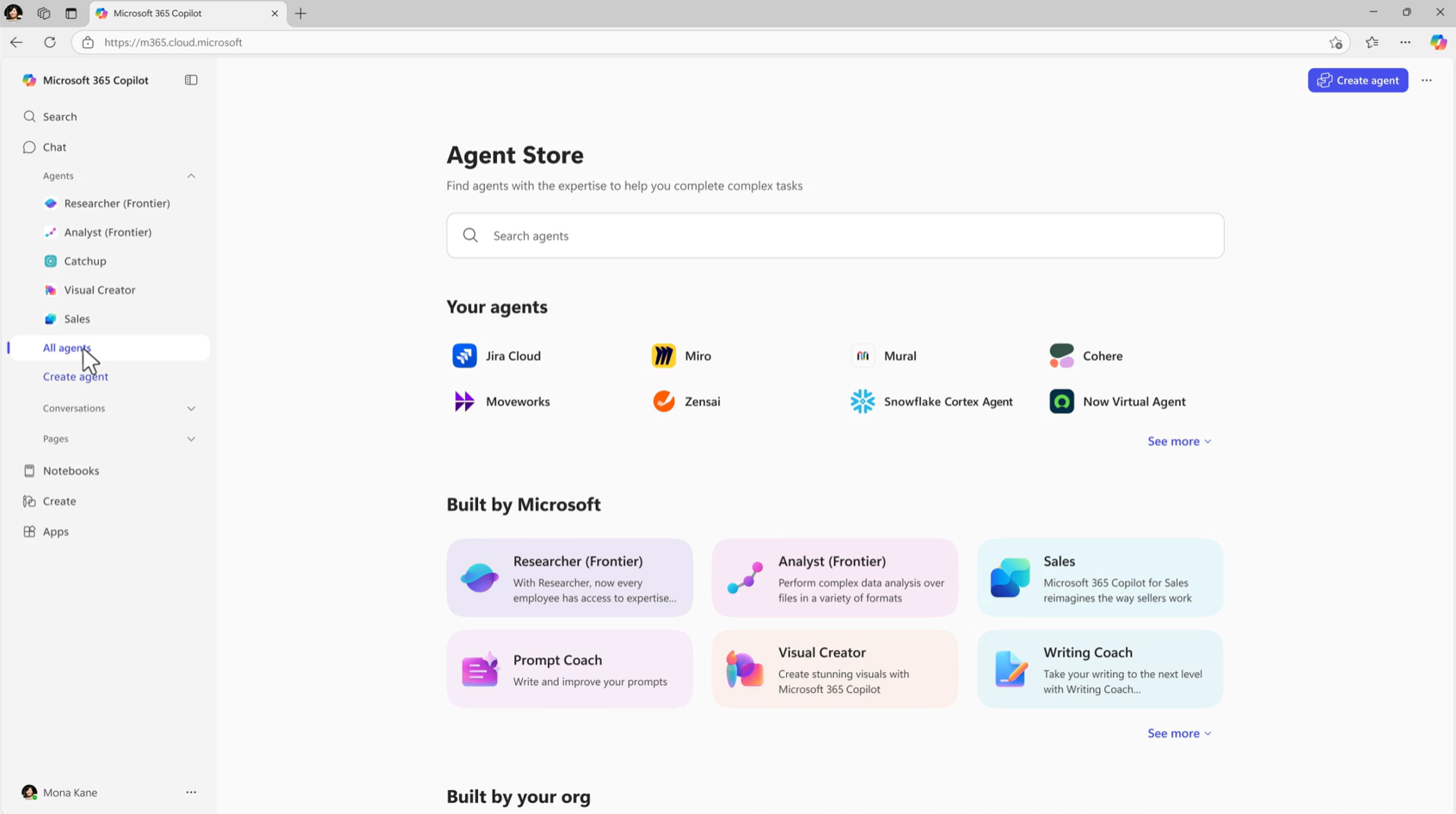Open the Mona Kane account options menu

(x=191, y=792)
